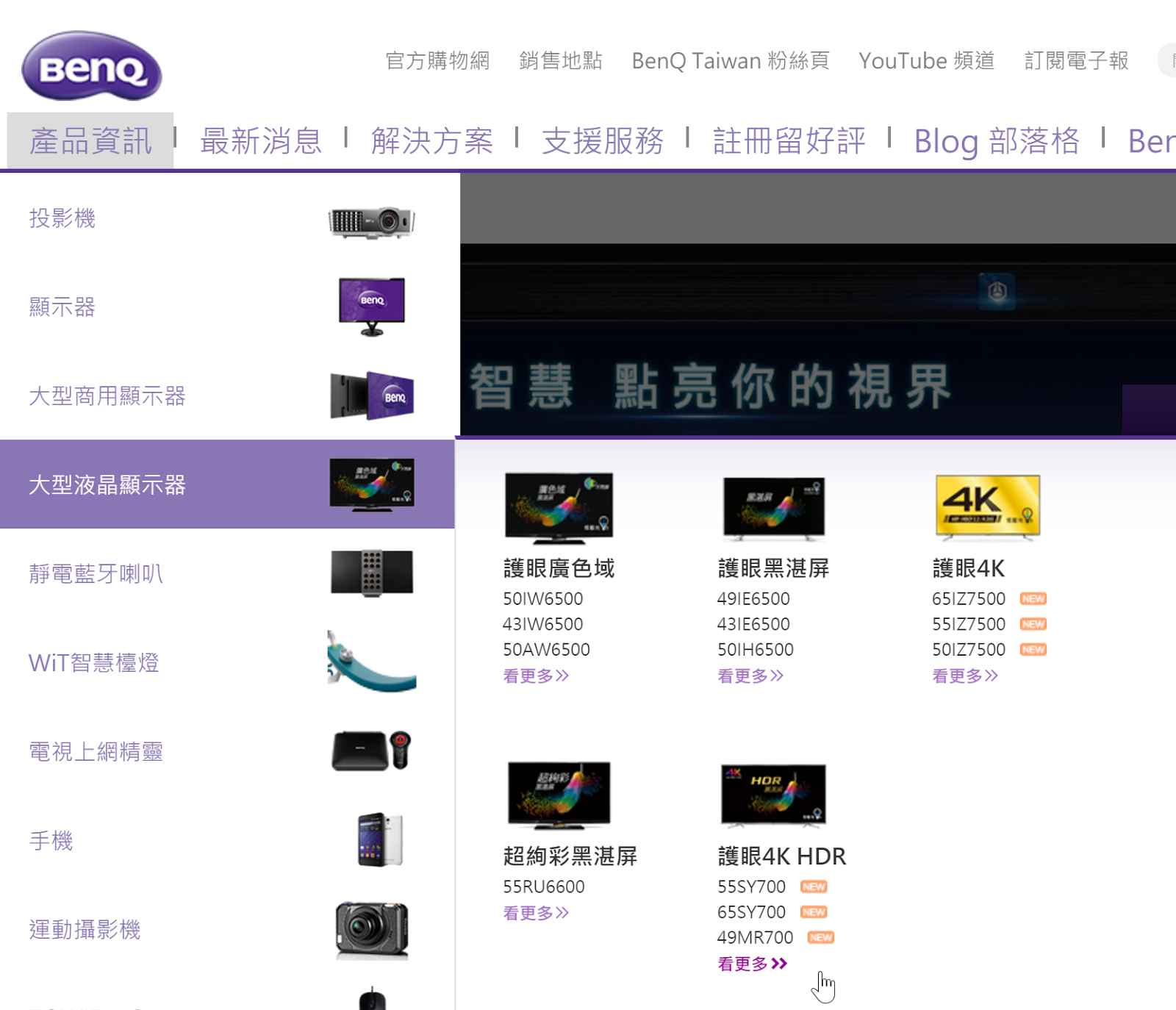Image resolution: width=1176 pixels, height=1010 pixels.
Task: Click the 護眼廣色域 heading
Action: [559, 568]
